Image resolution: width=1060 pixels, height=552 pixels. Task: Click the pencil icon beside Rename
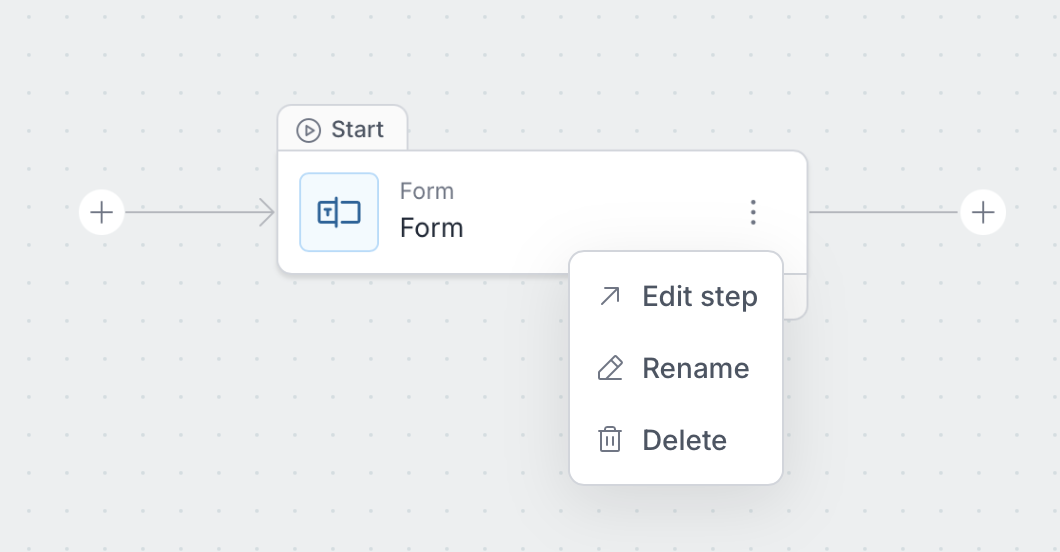tap(609, 368)
